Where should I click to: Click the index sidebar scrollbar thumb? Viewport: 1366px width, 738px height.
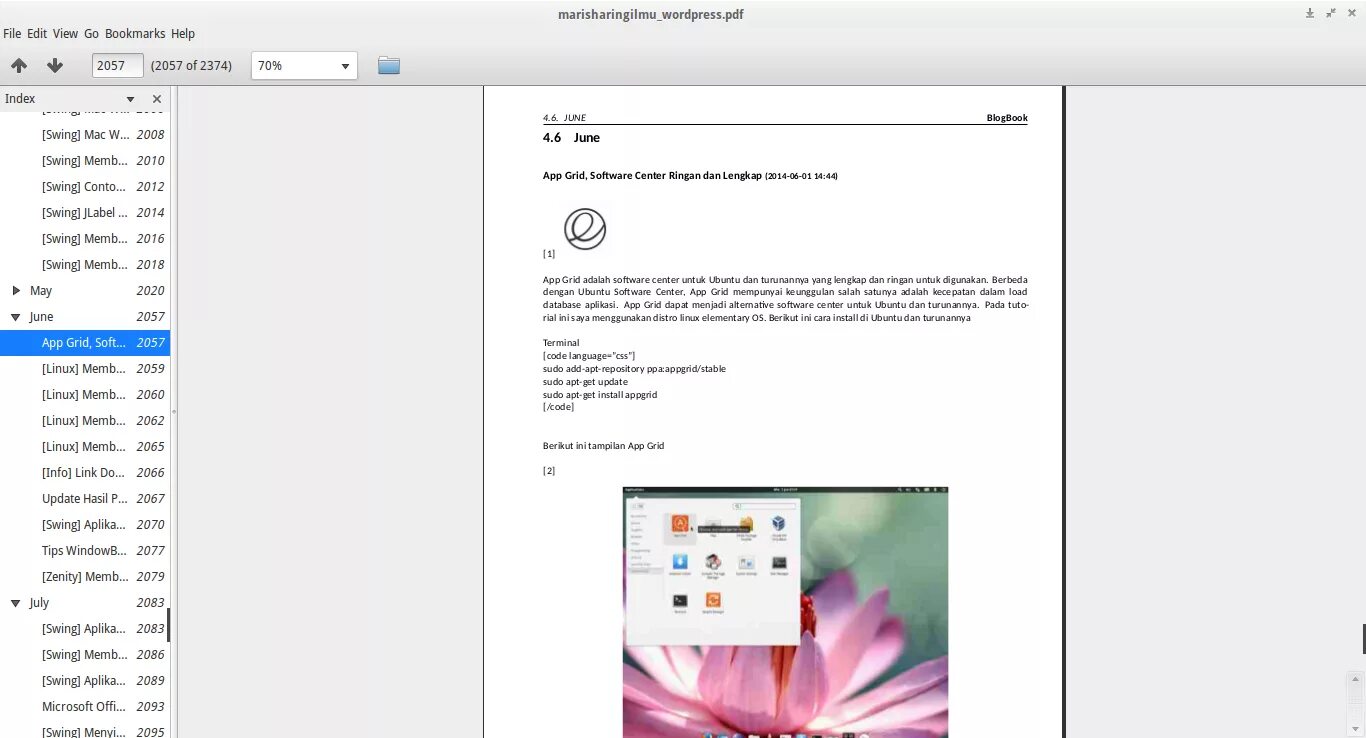168,625
